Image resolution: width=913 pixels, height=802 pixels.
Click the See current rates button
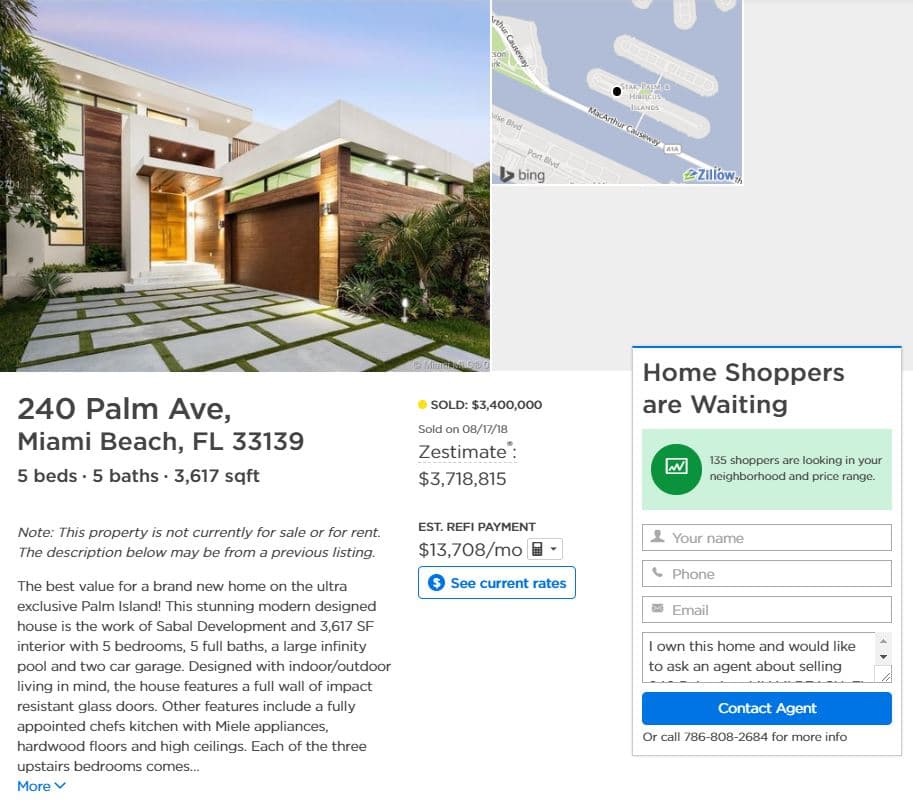coord(497,583)
